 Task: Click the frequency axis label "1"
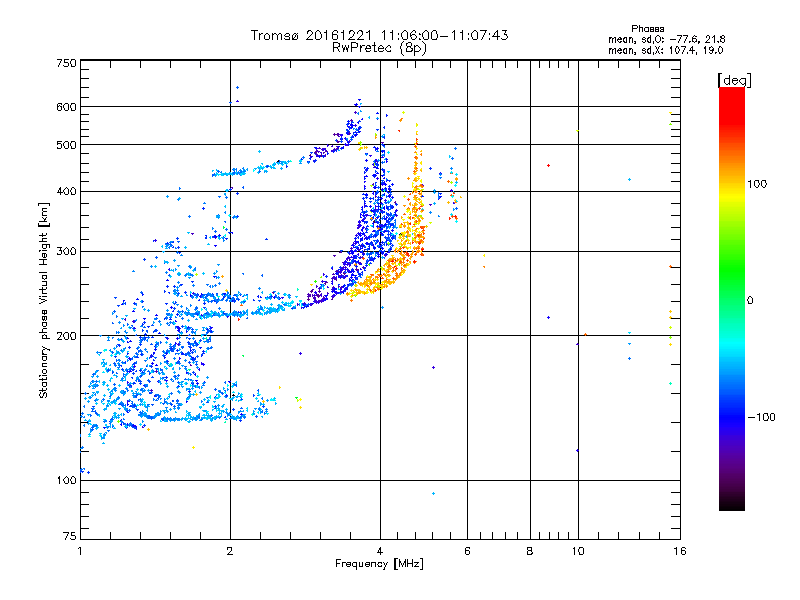pos(80,551)
